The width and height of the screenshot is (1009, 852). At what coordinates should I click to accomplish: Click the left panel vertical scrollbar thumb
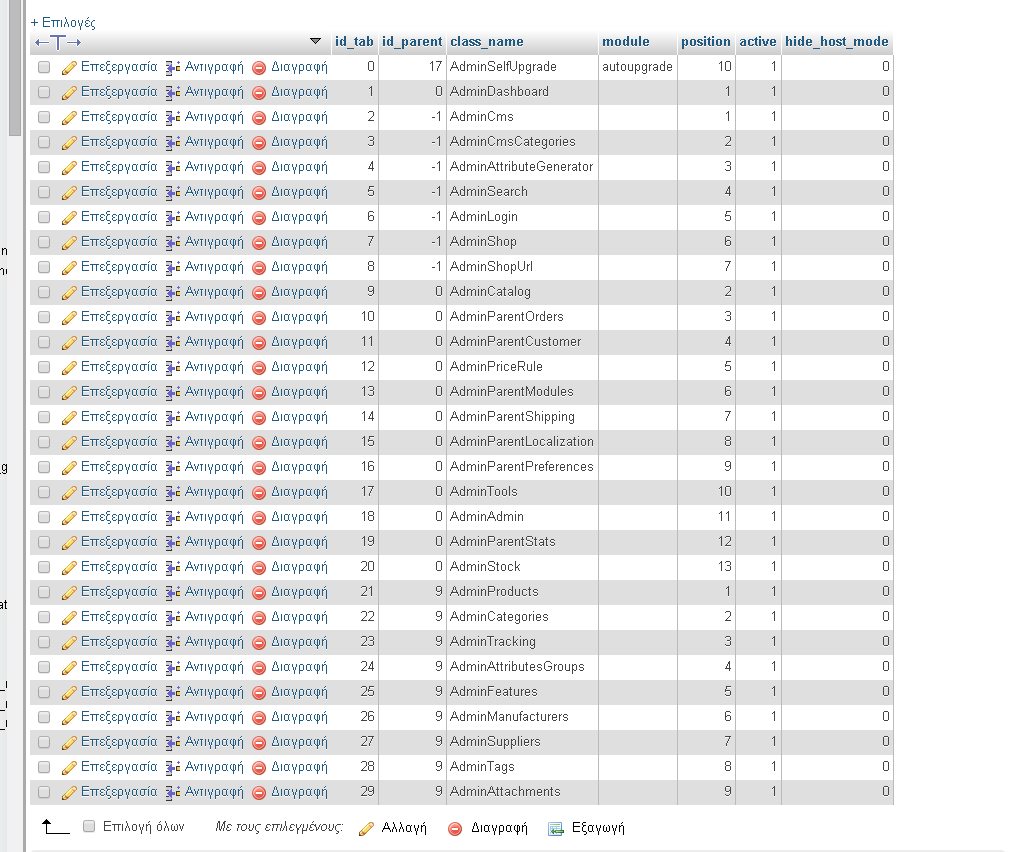[x=15, y=68]
